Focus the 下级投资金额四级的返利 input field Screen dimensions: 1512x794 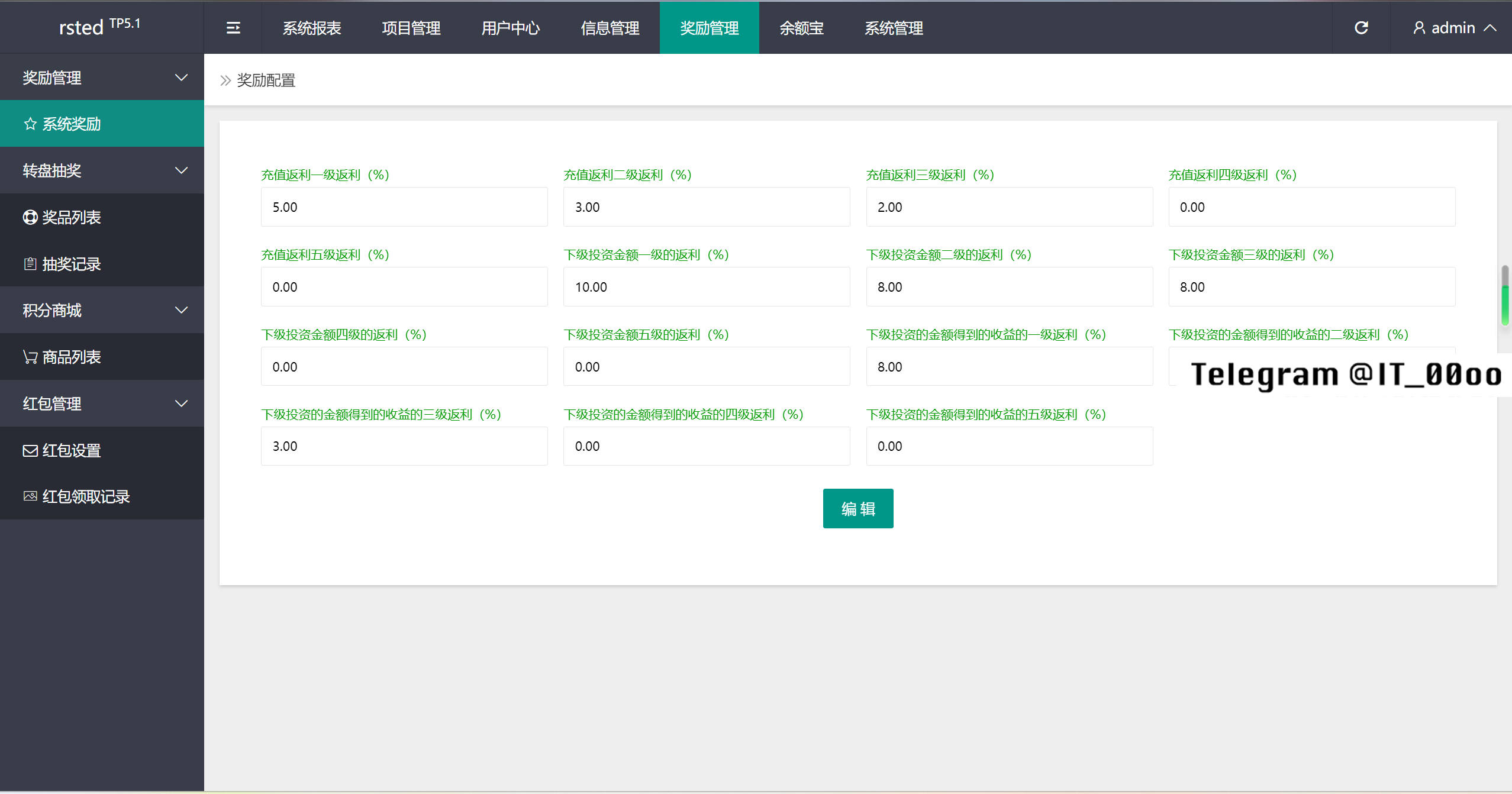(x=404, y=367)
